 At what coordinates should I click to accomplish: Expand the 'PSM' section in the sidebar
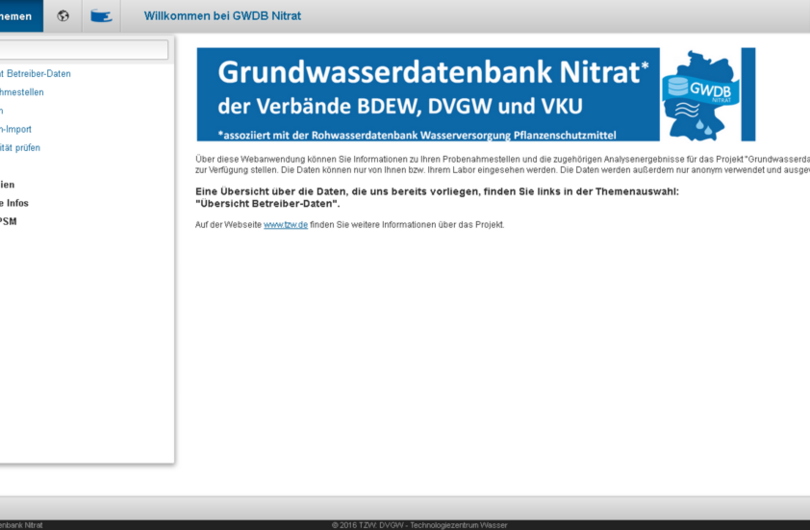9,221
